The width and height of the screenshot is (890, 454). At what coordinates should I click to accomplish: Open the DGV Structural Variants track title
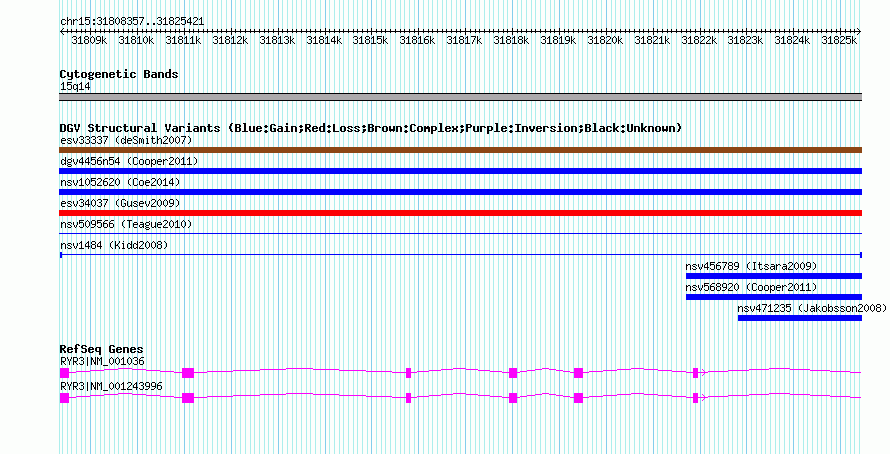click(371, 128)
